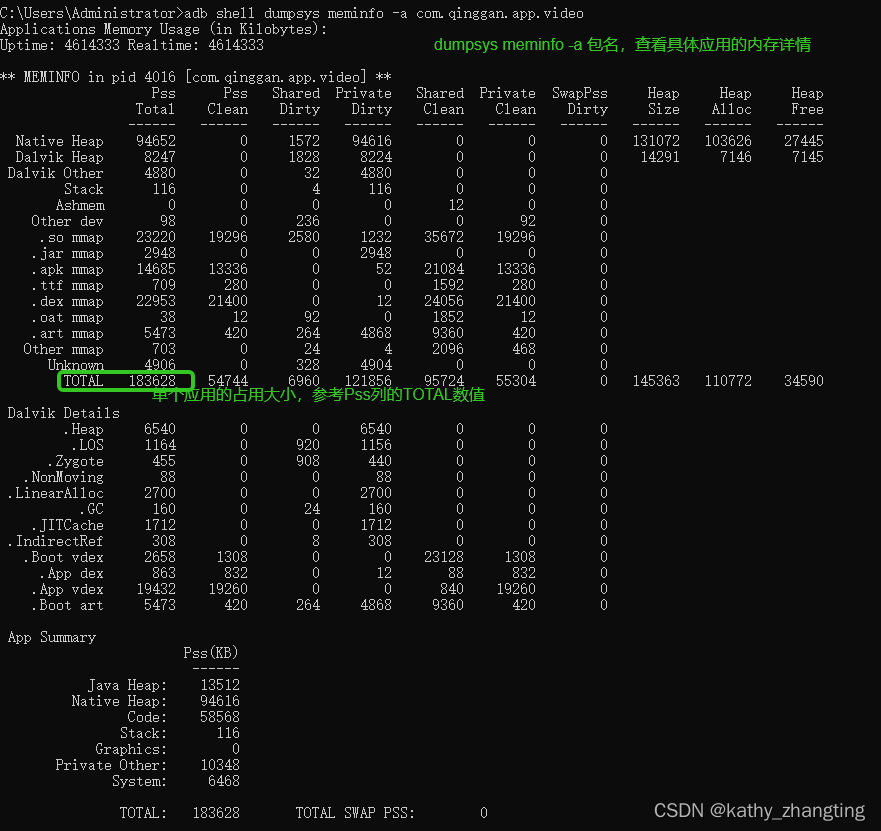Screen dimensions: 881x831
Task: Click TOTAL Private Dirty value 121856
Action: [x=368, y=381]
